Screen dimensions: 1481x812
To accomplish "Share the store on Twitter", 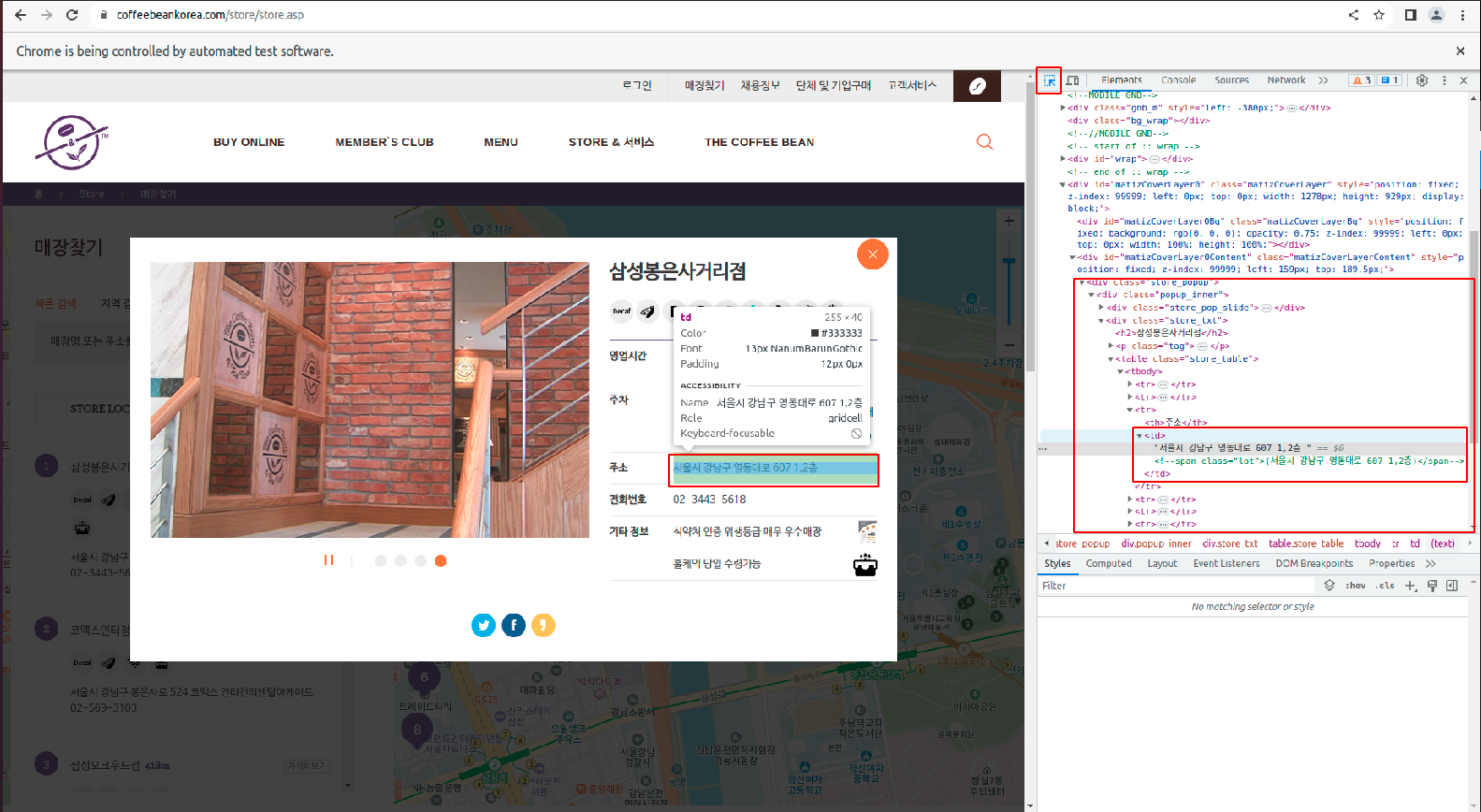I will [x=484, y=625].
